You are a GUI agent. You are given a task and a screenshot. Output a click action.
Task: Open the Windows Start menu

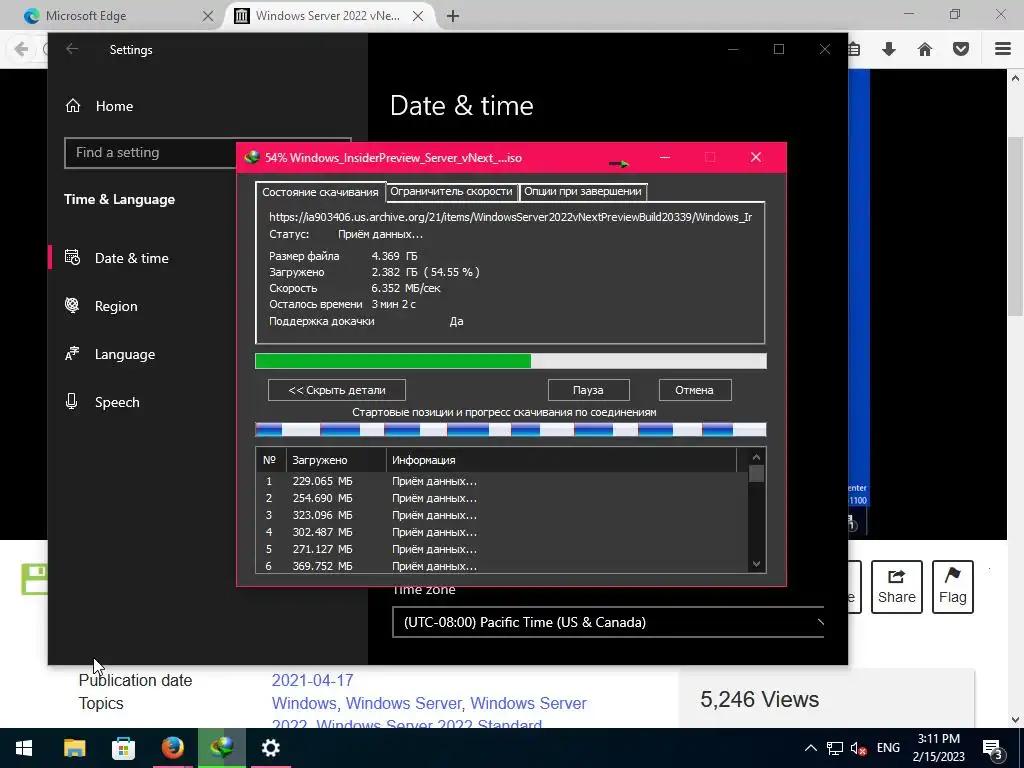(24, 748)
